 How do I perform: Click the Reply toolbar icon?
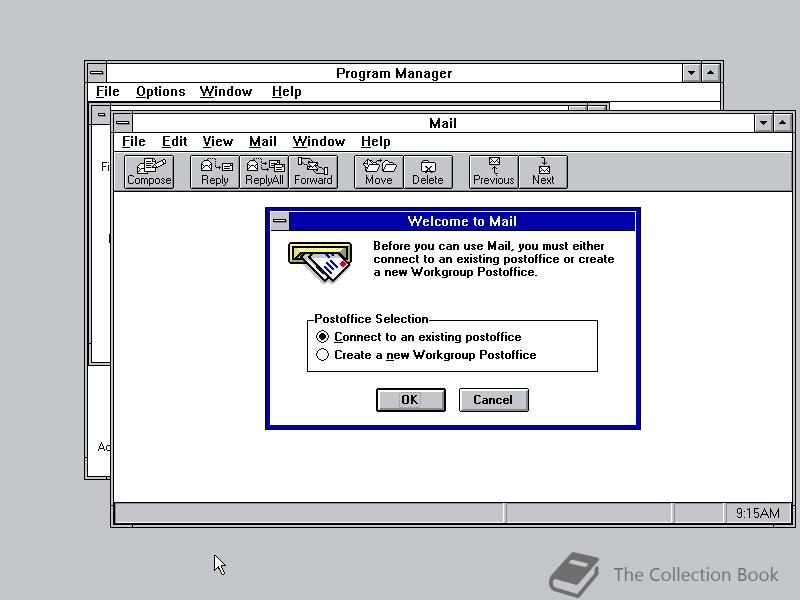point(214,172)
